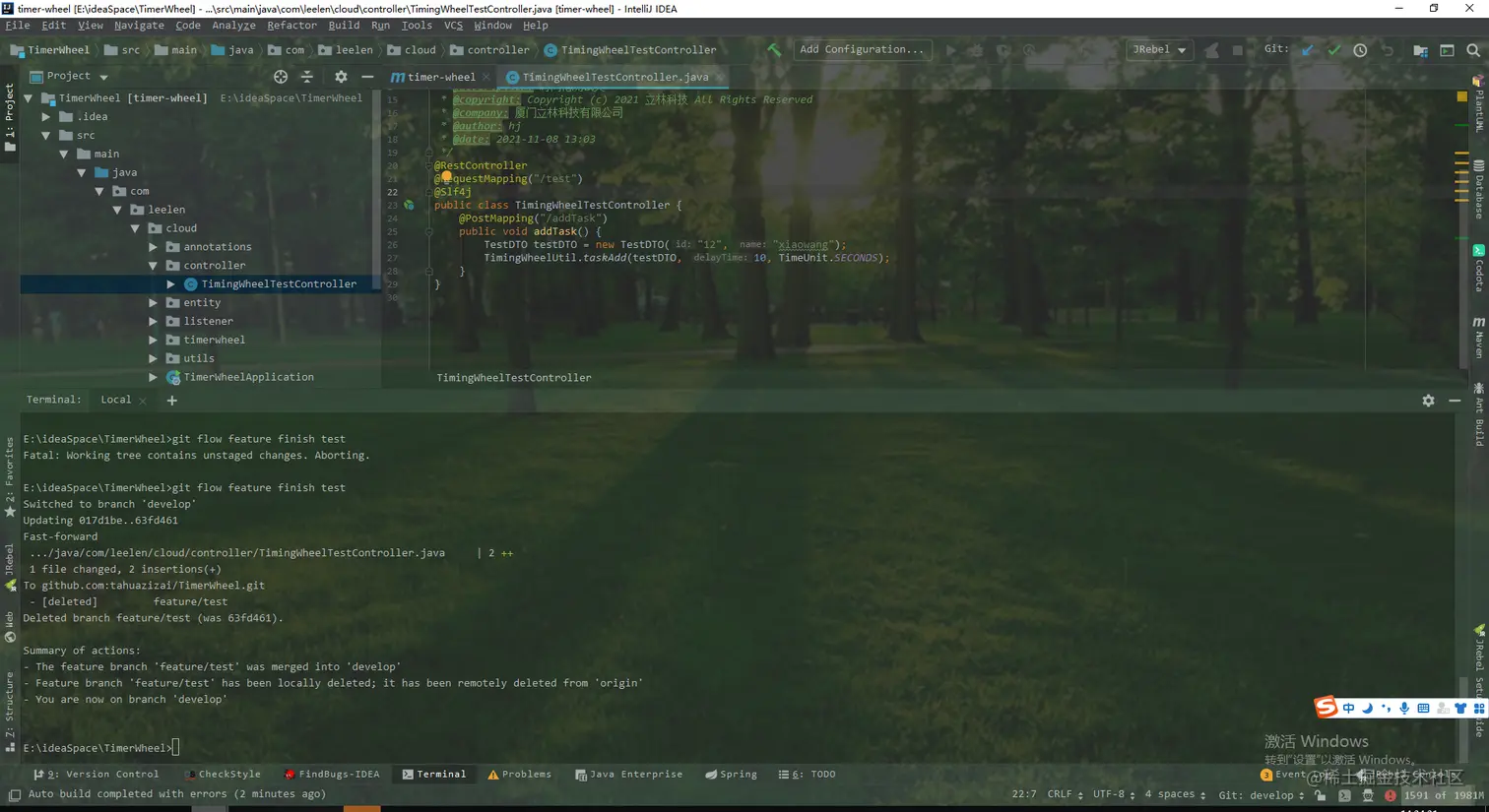This screenshot has height=812, width=1489.
Task: Click the Collapse All icon in Project panel
Action: click(307, 77)
